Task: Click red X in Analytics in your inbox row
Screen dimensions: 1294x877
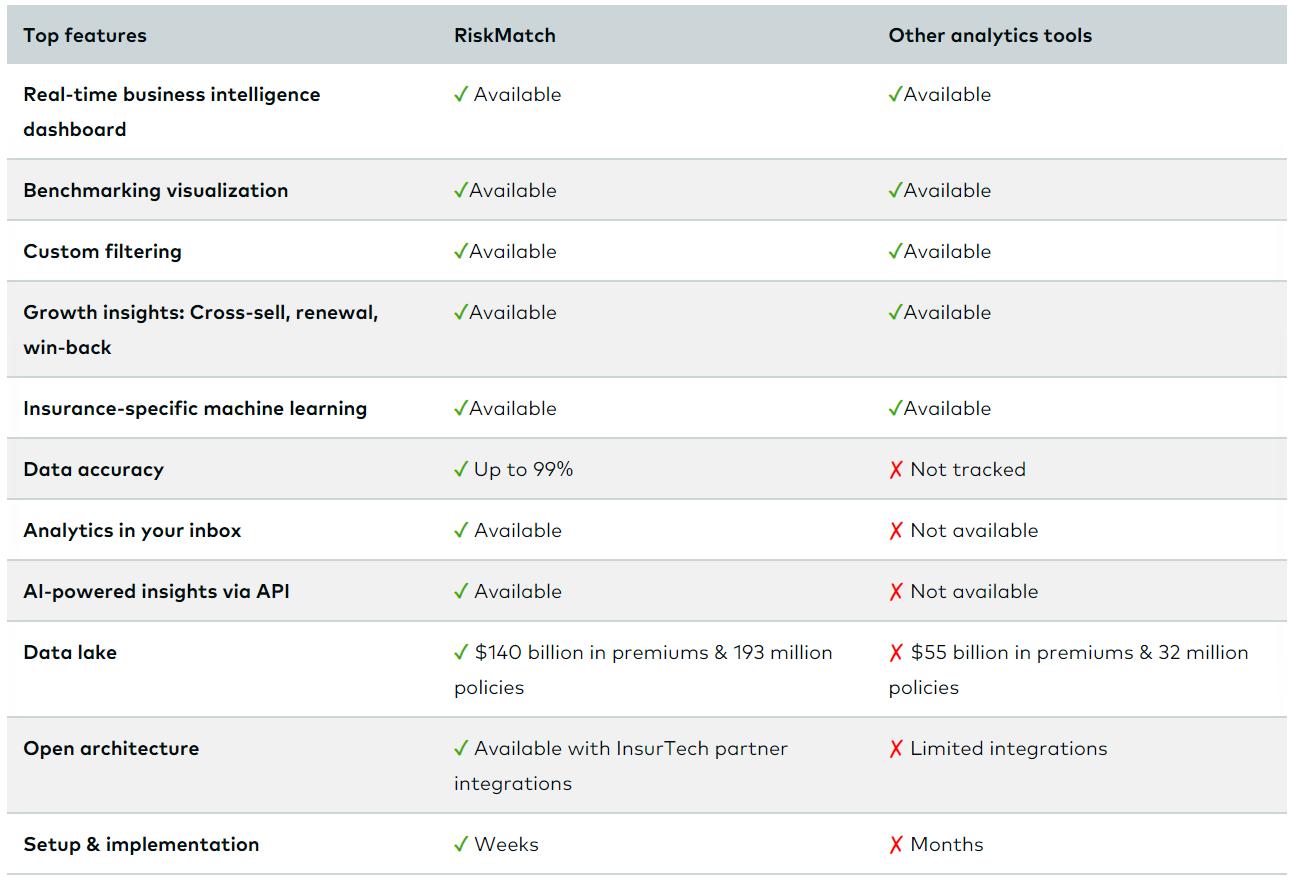Action: 896,531
